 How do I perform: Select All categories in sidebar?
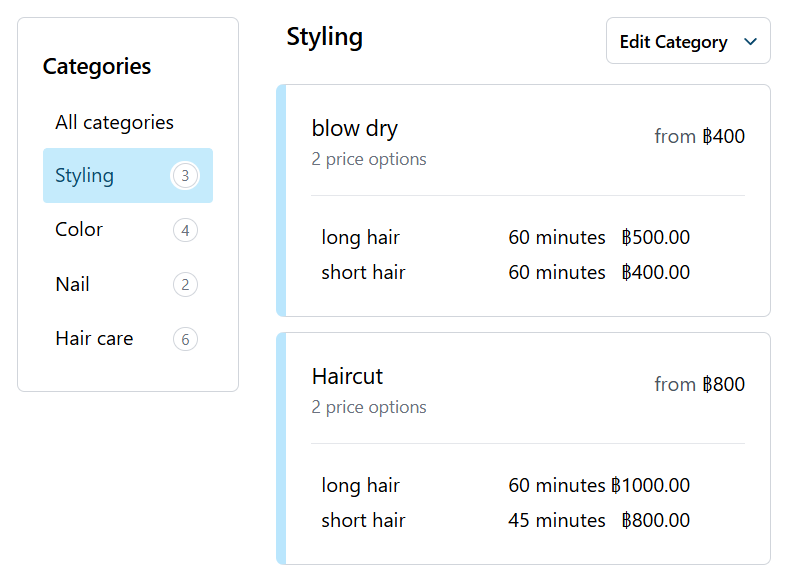tap(114, 122)
